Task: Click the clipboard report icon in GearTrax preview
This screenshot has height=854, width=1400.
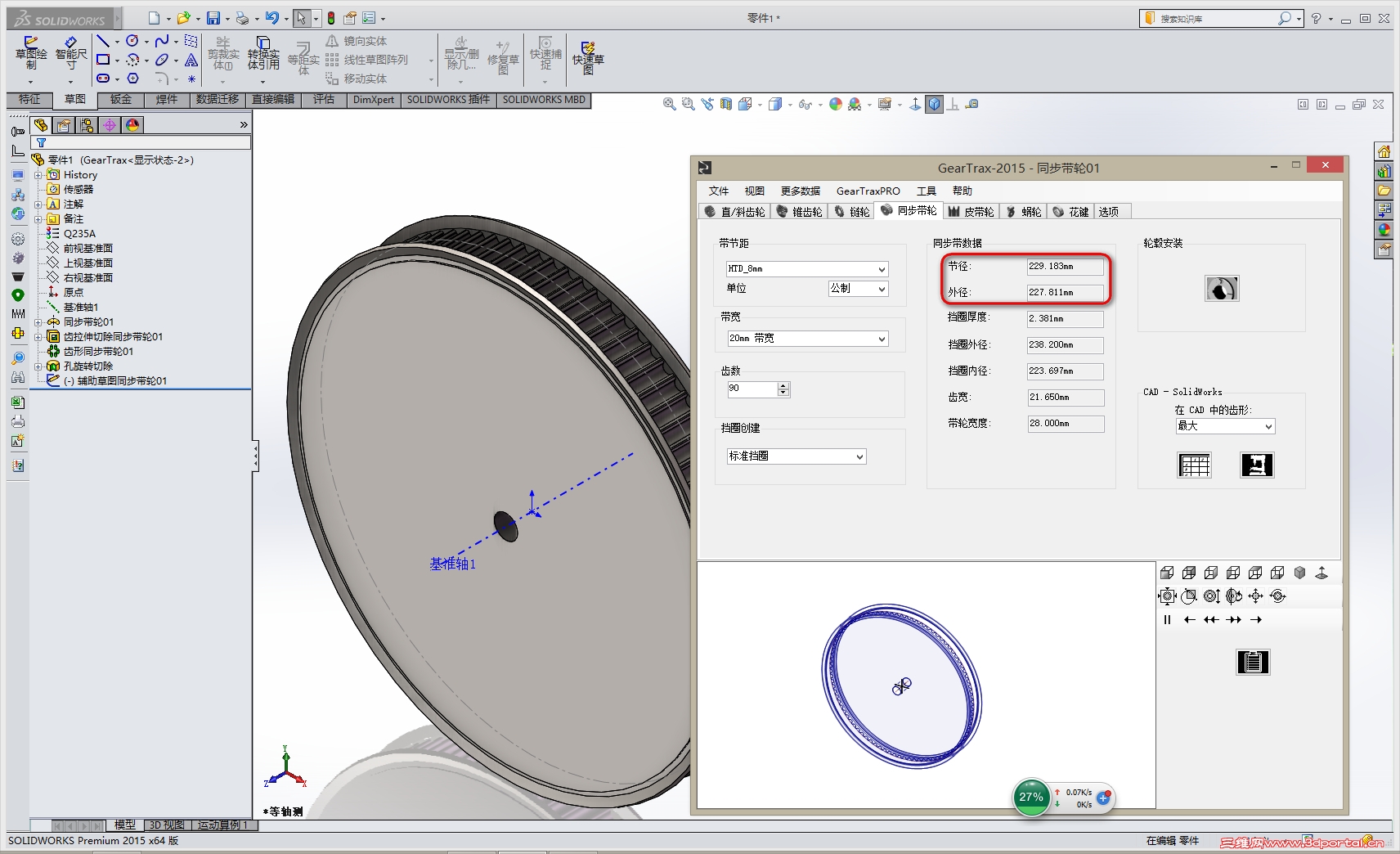Action: point(1253,662)
